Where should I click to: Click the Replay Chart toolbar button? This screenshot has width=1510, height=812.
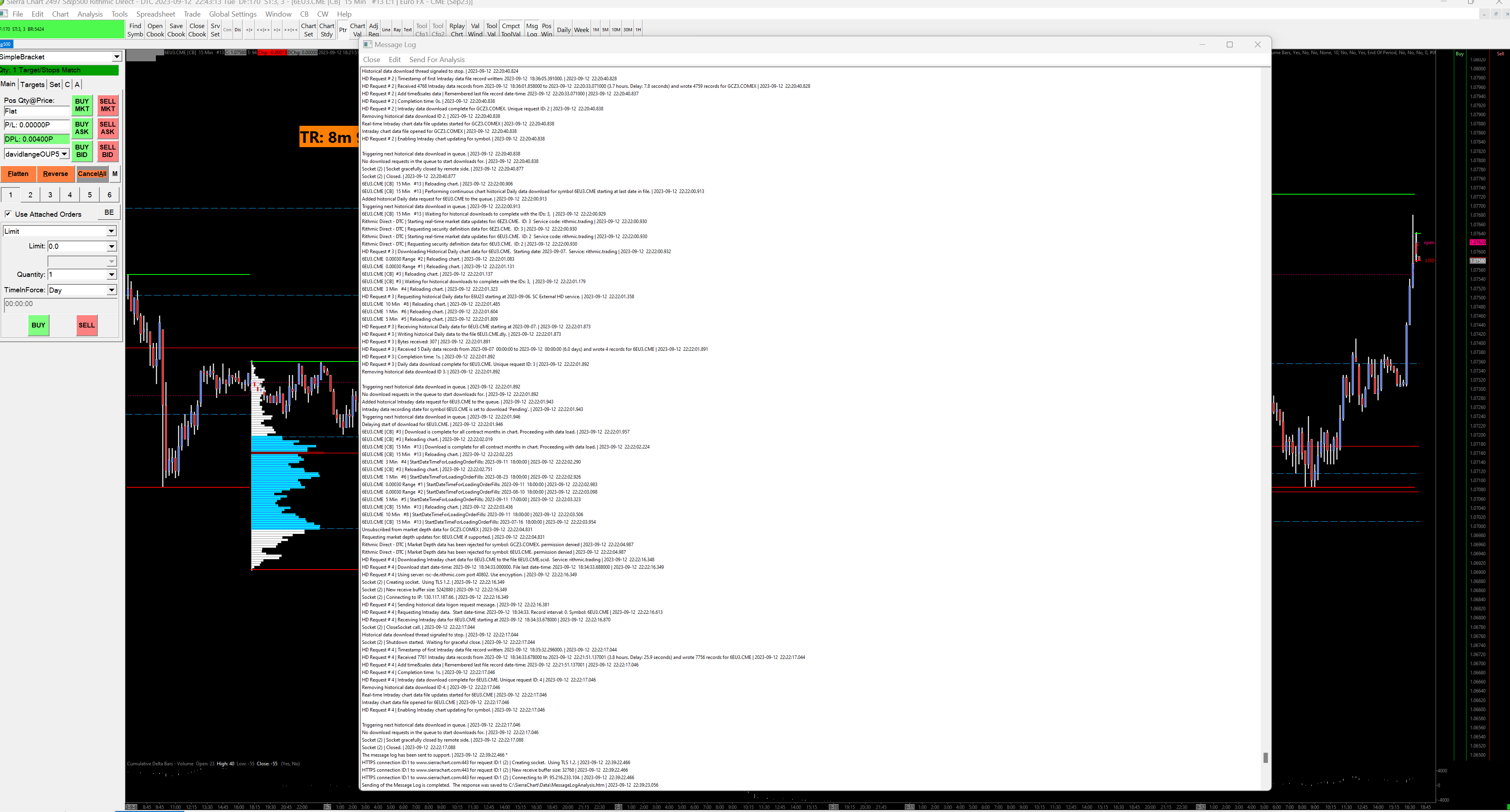point(457,30)
